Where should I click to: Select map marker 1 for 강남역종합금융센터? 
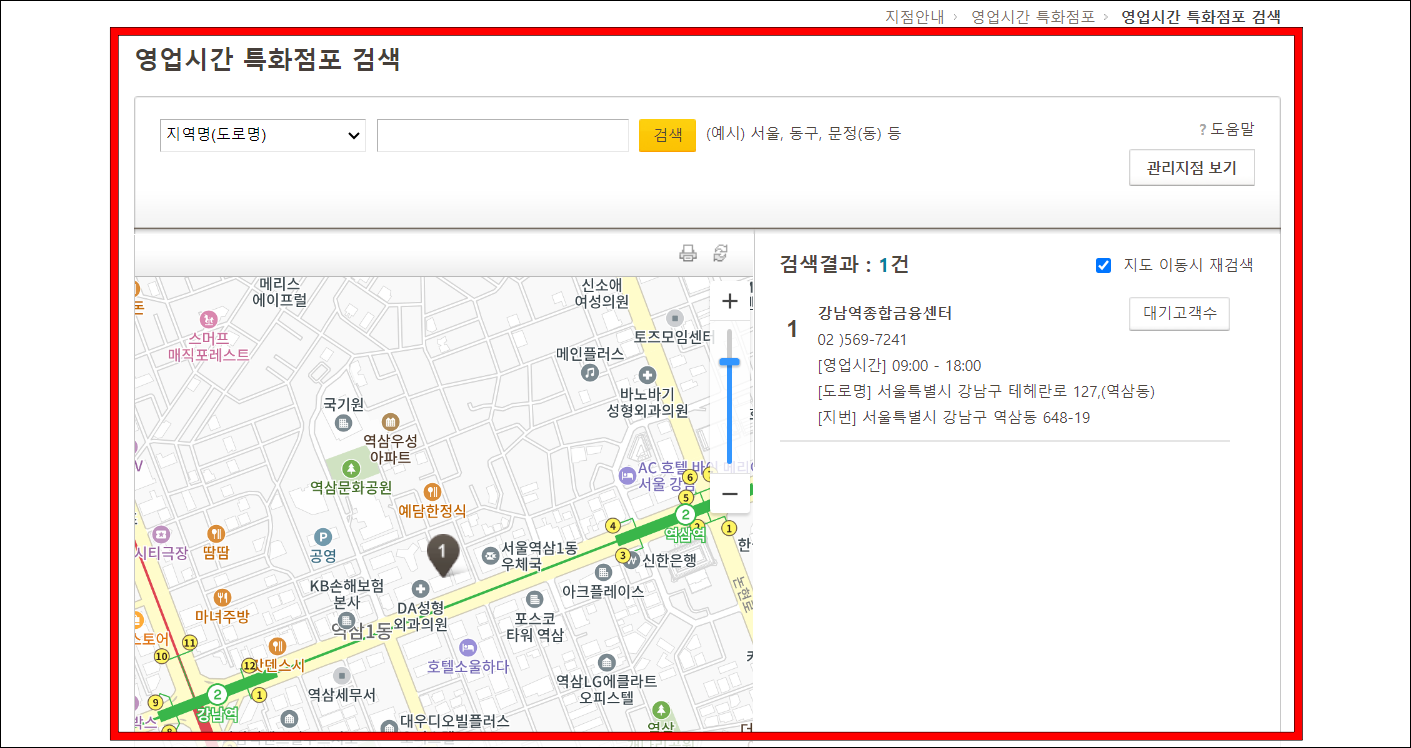444,552
